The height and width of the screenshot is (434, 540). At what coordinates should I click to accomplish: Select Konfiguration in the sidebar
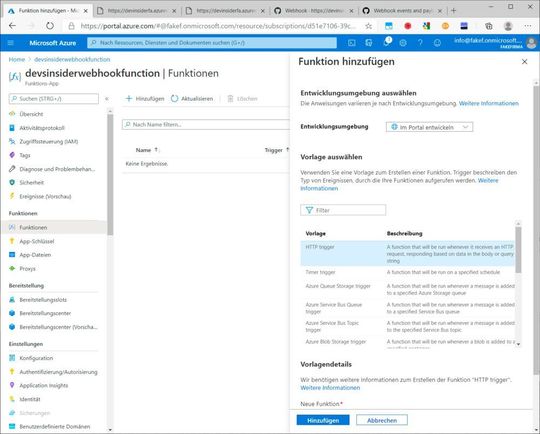coord(36,358)
